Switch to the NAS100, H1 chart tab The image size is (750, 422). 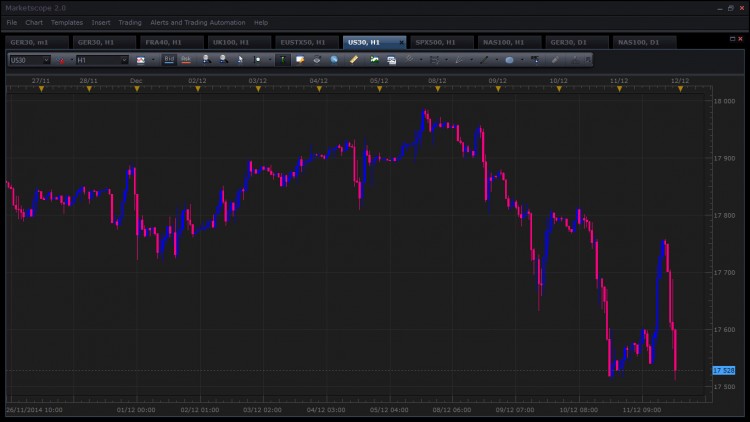tap(509, 43)
